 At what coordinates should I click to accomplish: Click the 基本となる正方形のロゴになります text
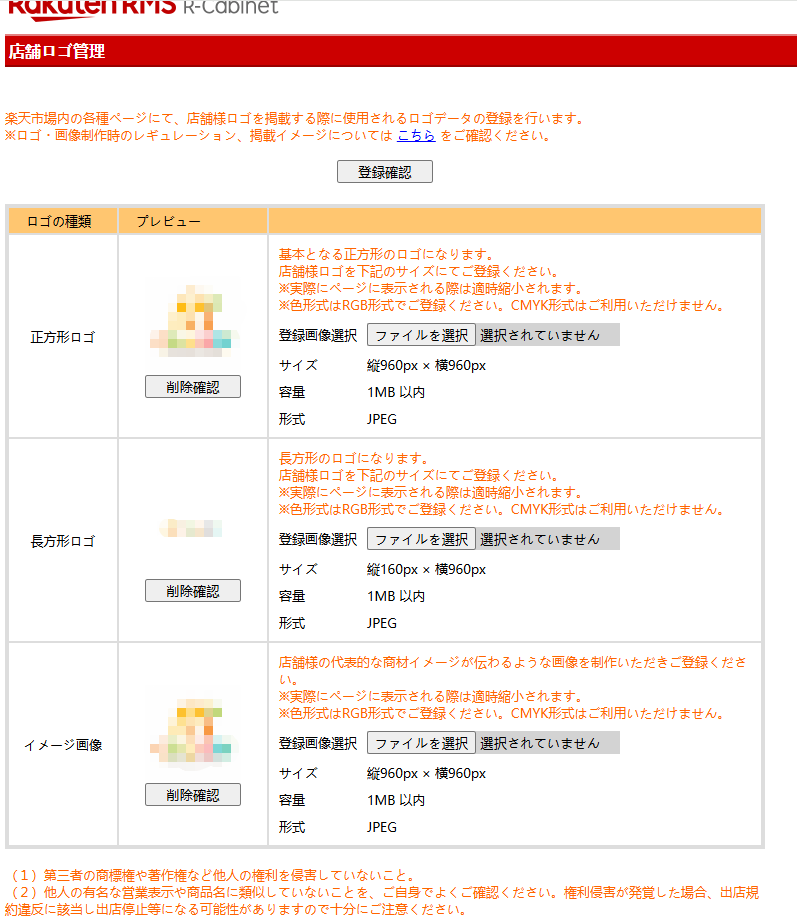tap(387, 254)
